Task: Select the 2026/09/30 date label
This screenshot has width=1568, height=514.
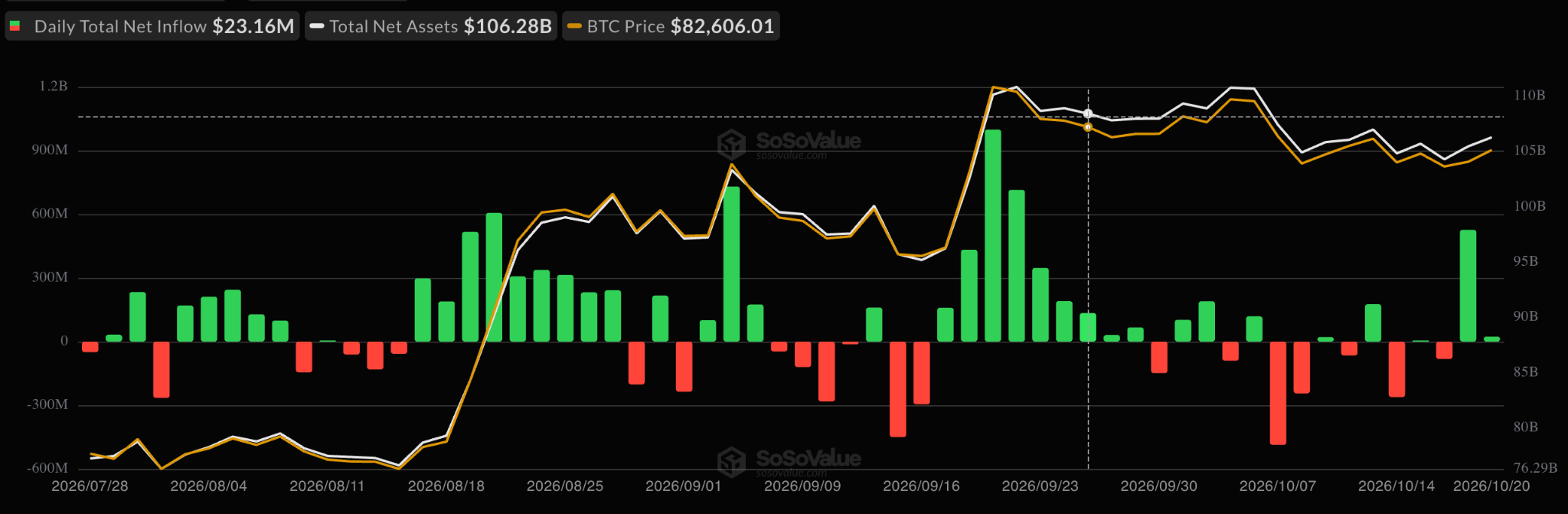Action: [x=1158, y=486]
